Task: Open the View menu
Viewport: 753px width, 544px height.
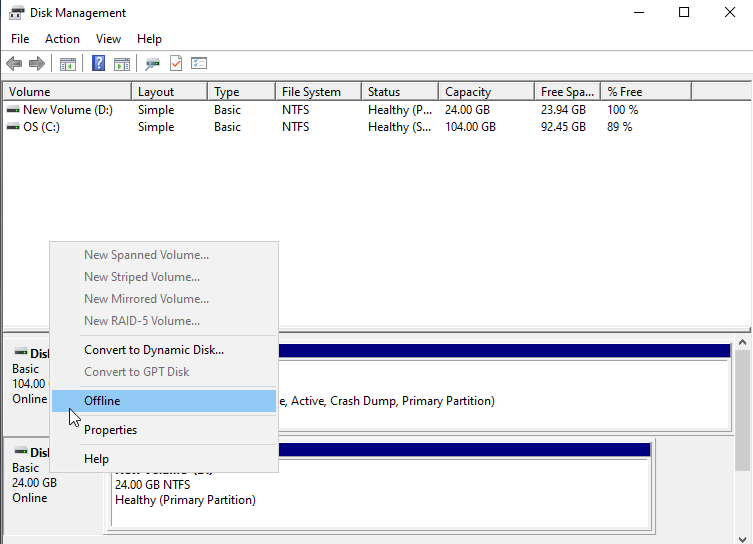Action: click(x=108, y=39)
